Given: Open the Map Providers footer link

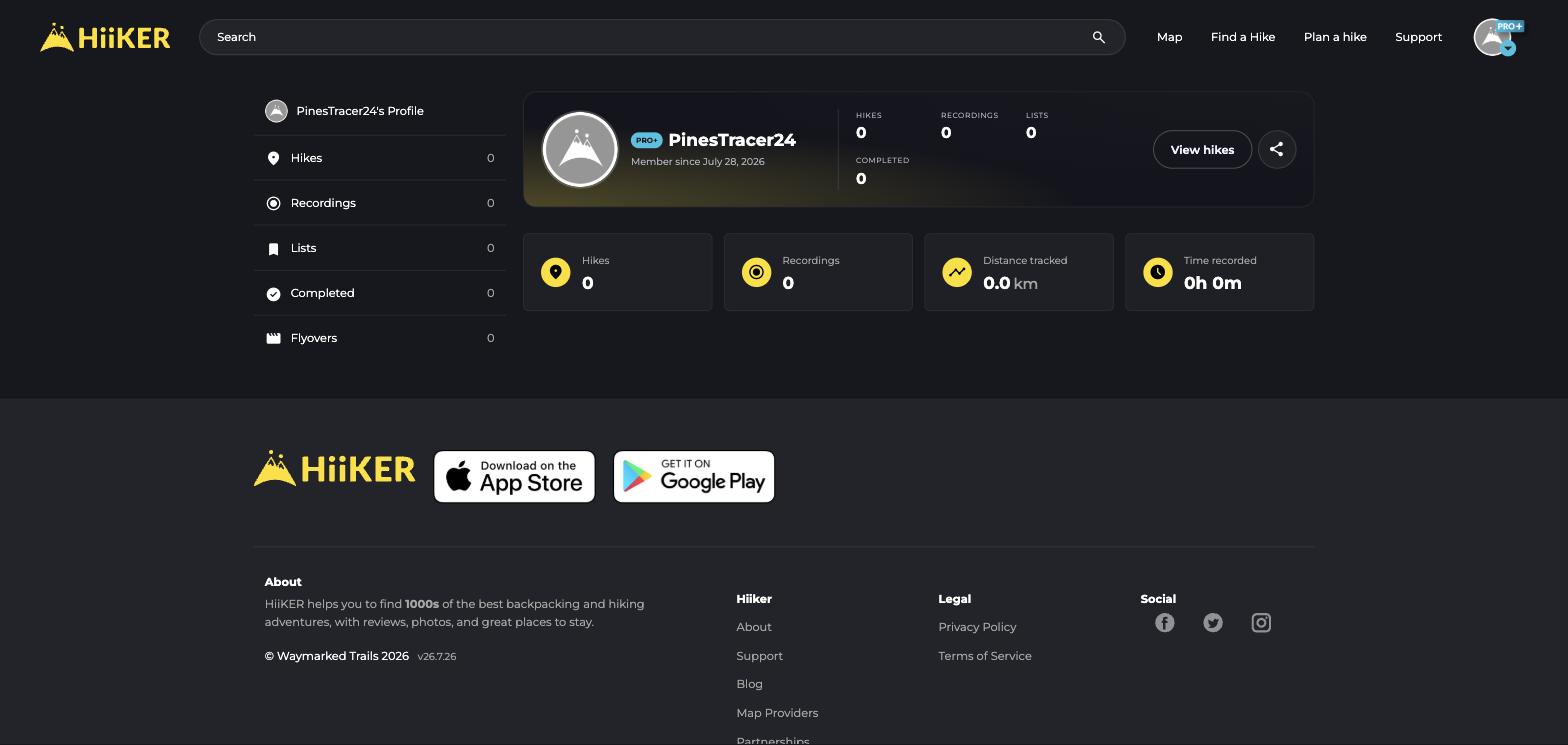Looking at the screenshot, I should coord(777,713).
